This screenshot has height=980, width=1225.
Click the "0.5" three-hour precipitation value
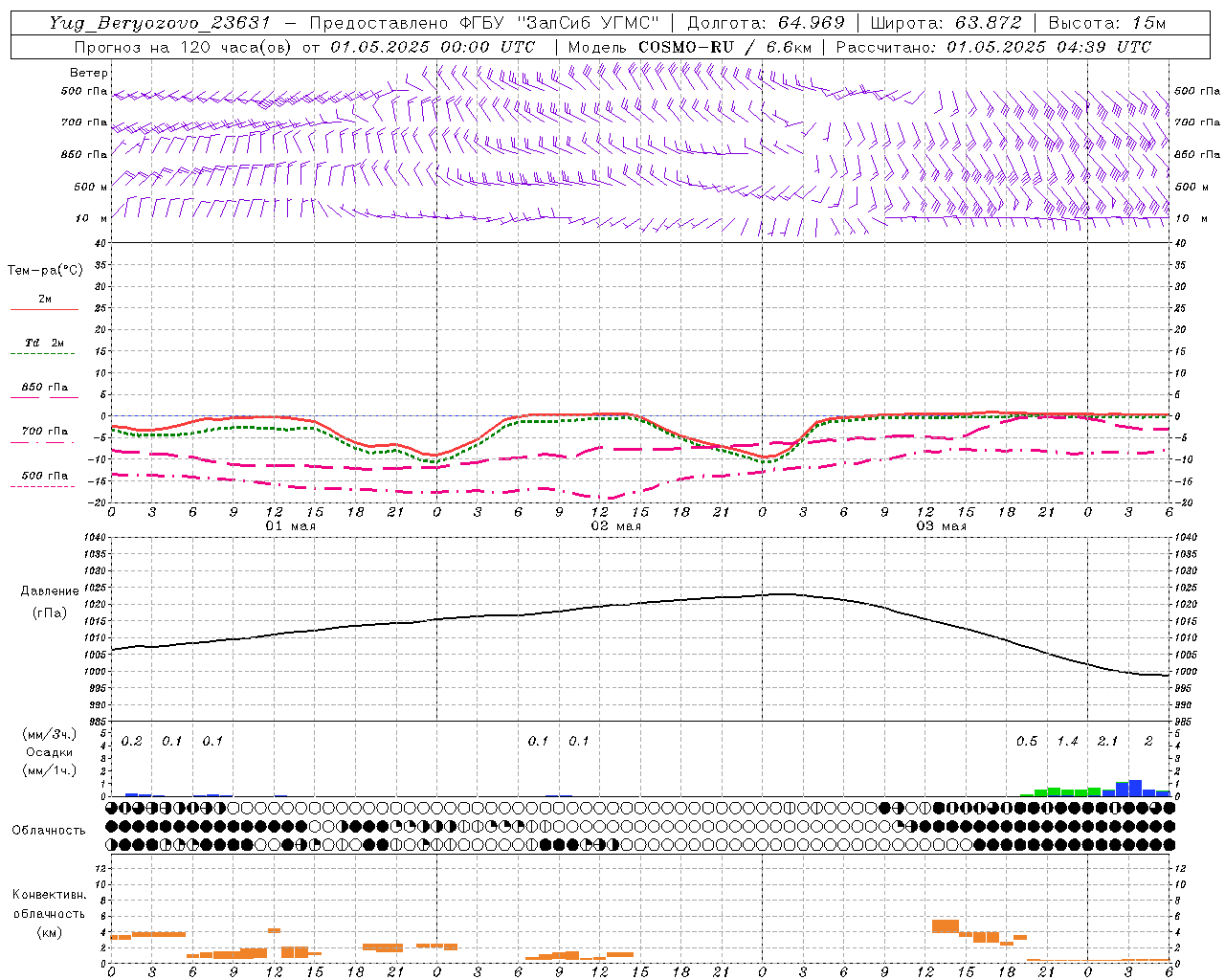1026,741
